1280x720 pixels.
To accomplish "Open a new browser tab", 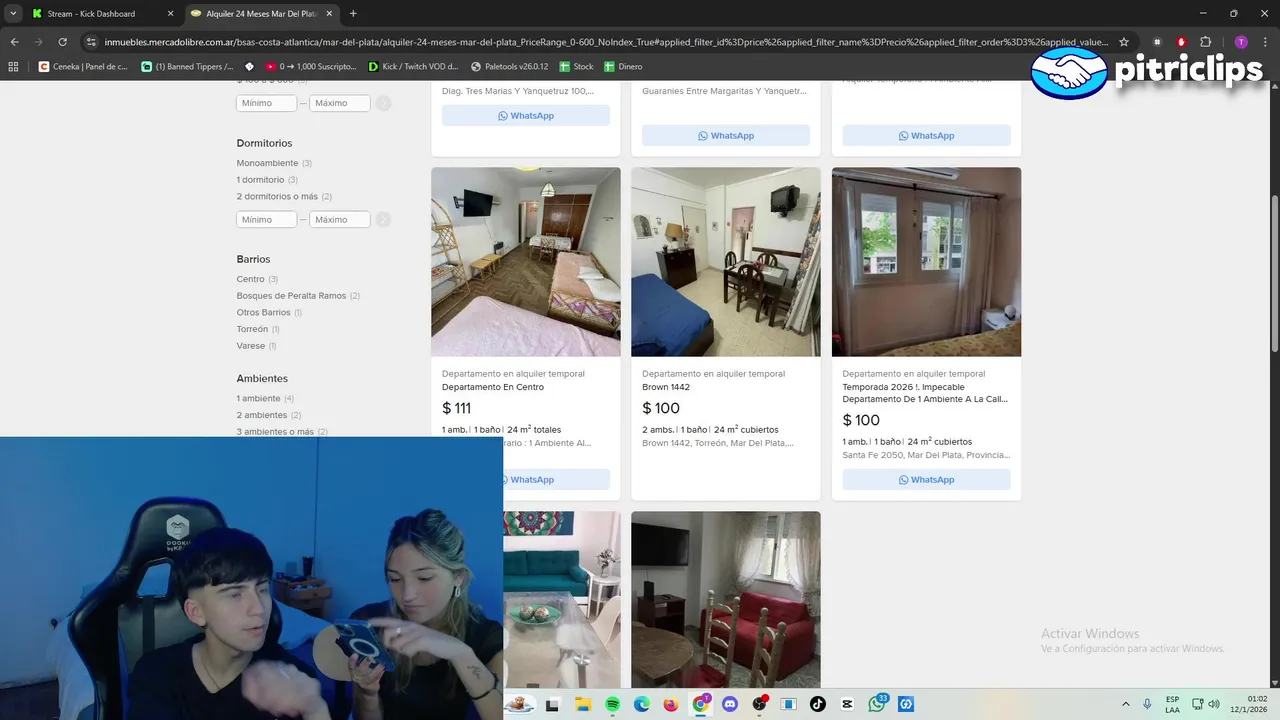I will [x=353, y=14].
